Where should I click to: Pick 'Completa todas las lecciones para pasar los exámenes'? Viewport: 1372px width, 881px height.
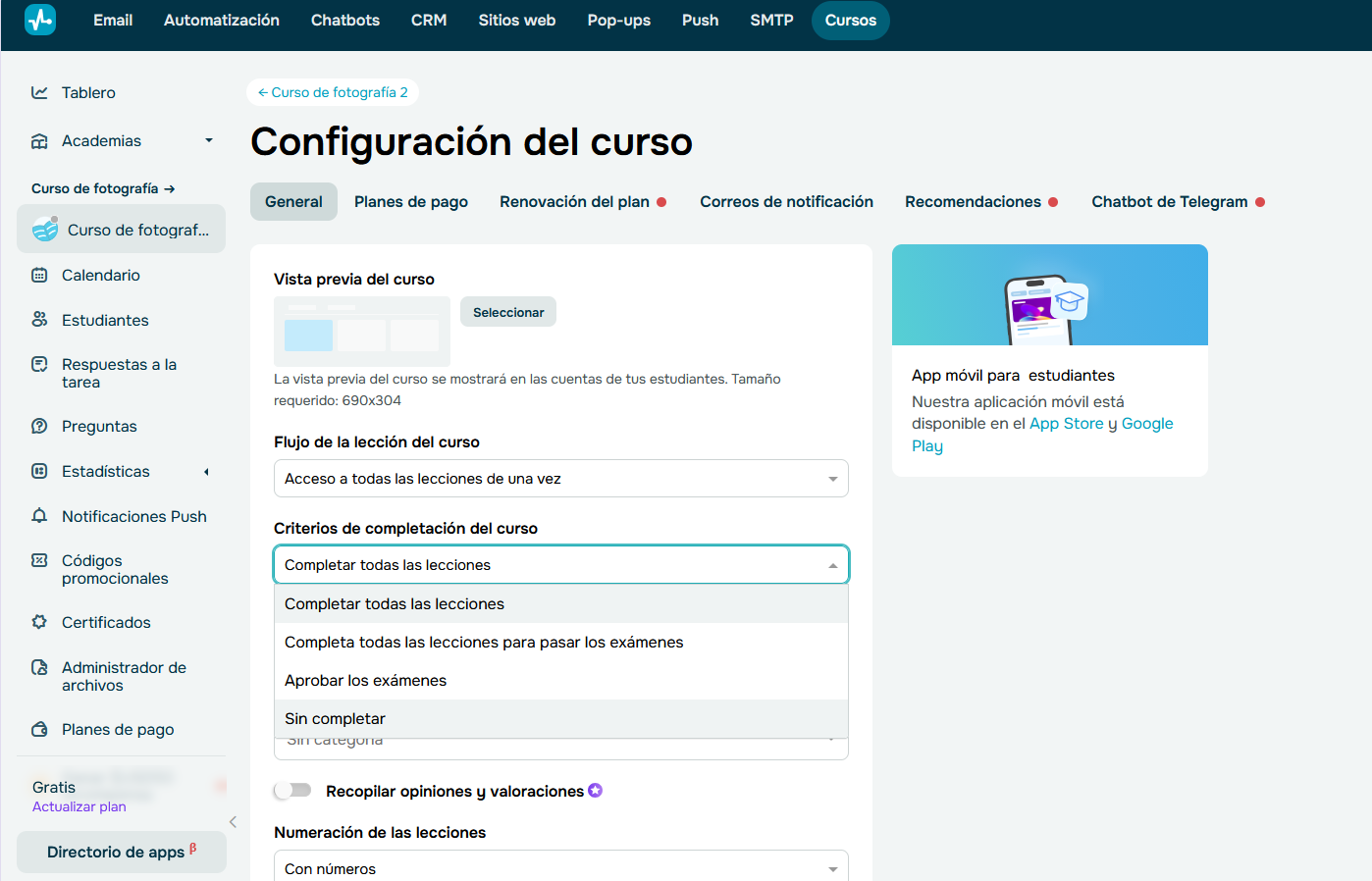[x=561, y=643]
